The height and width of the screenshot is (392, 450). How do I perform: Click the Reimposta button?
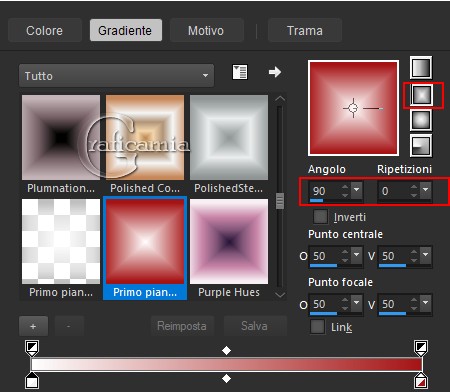coord(182,326)
